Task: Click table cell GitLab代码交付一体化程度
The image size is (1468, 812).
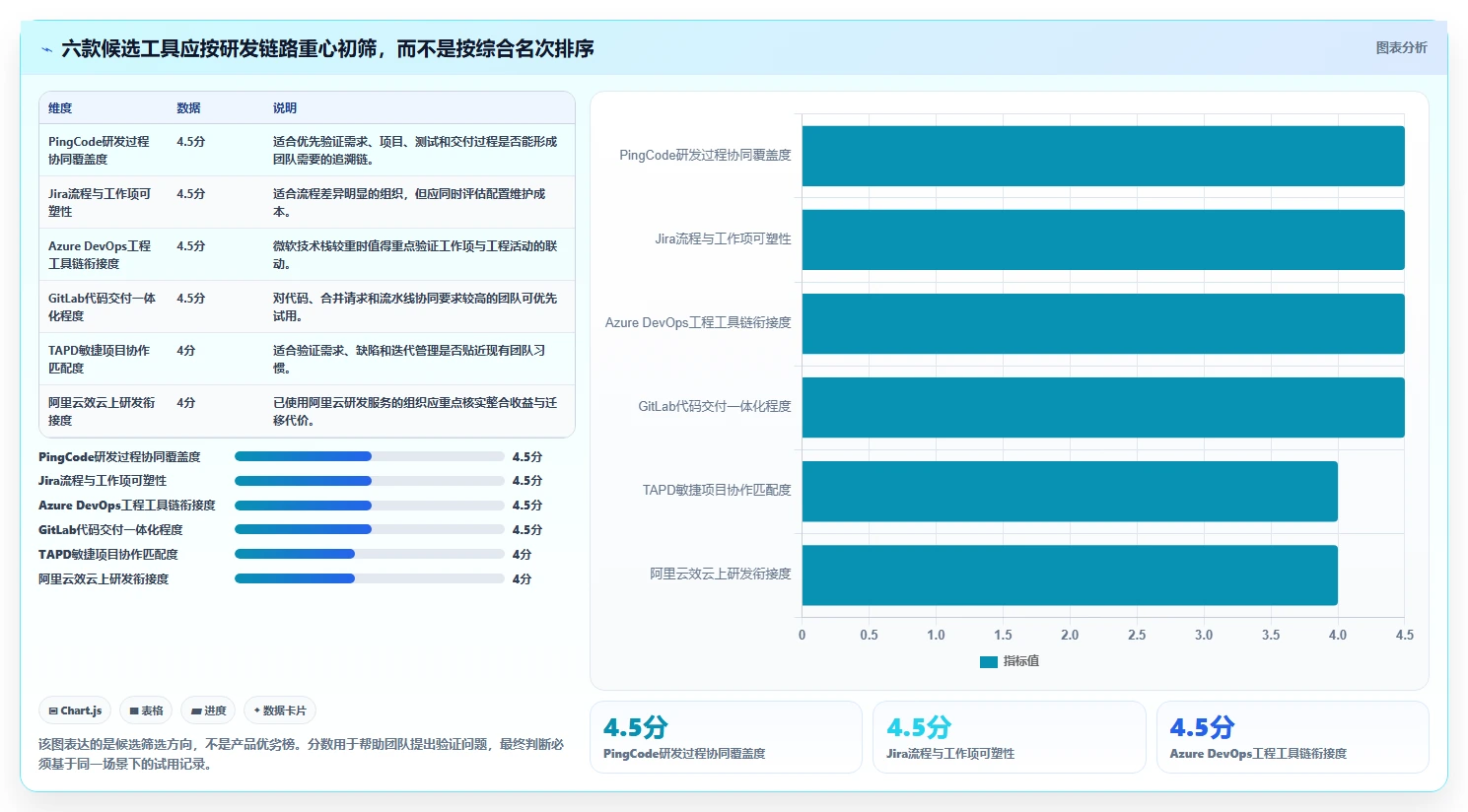Action: click(102, 306)
